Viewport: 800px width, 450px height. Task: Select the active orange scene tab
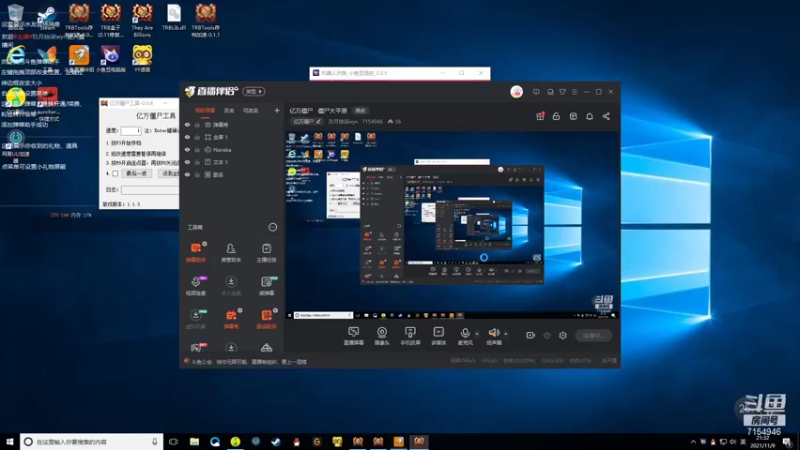pos(205,111)
